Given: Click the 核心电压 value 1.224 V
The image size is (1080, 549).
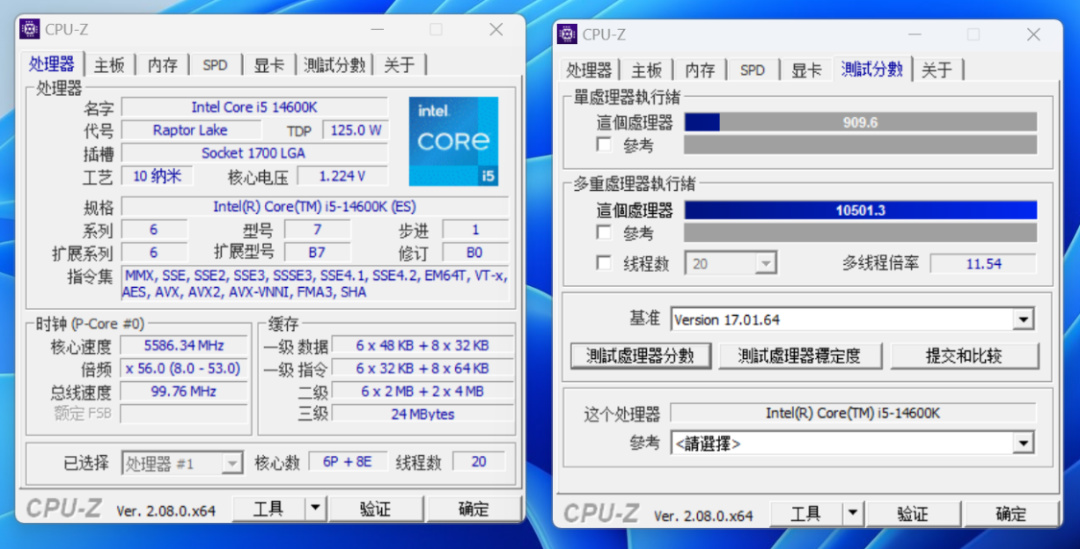Looking at the screenshot, I should 342,176.
